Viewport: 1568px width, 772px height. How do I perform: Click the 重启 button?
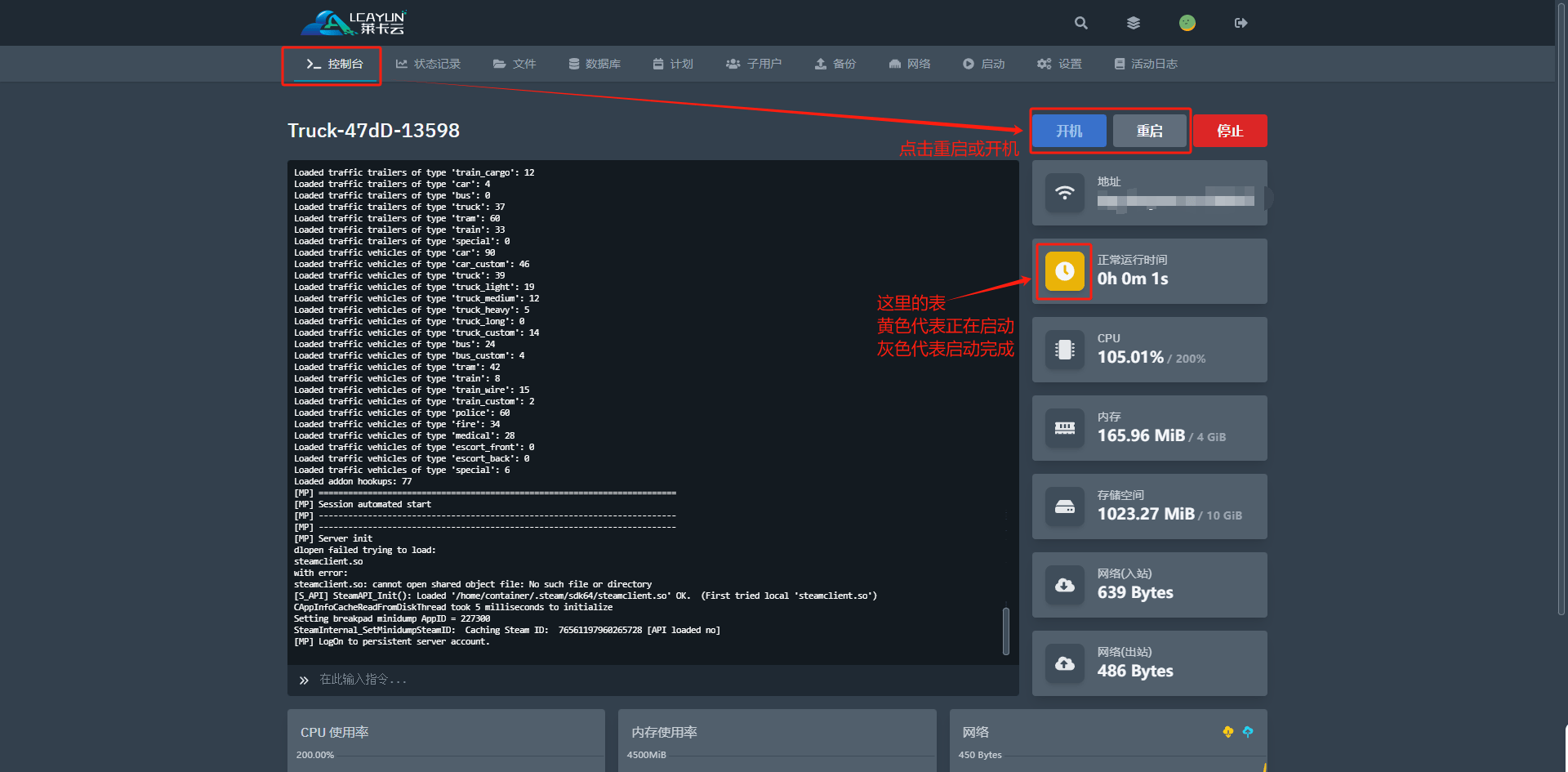(1149, 131)
